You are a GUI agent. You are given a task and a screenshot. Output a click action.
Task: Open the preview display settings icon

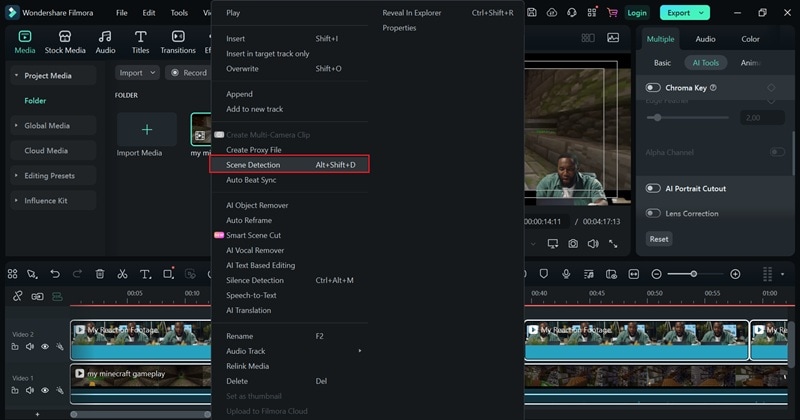coord(553,244)
